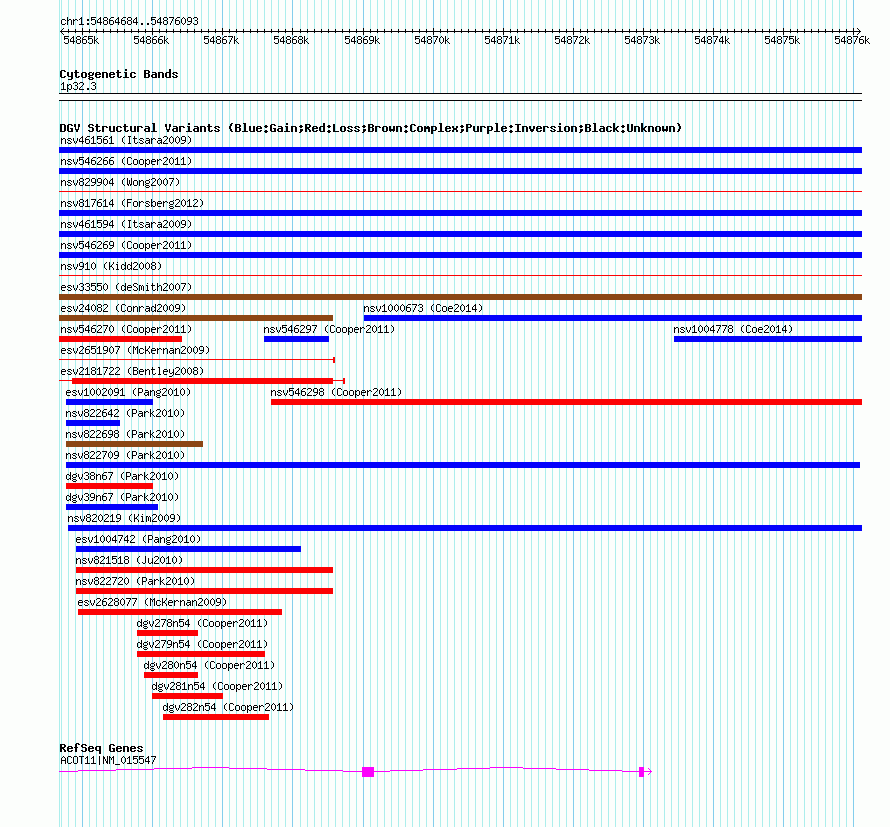Select the 1p32.3 band label
The image size is (890, 827).
point(78,86)
